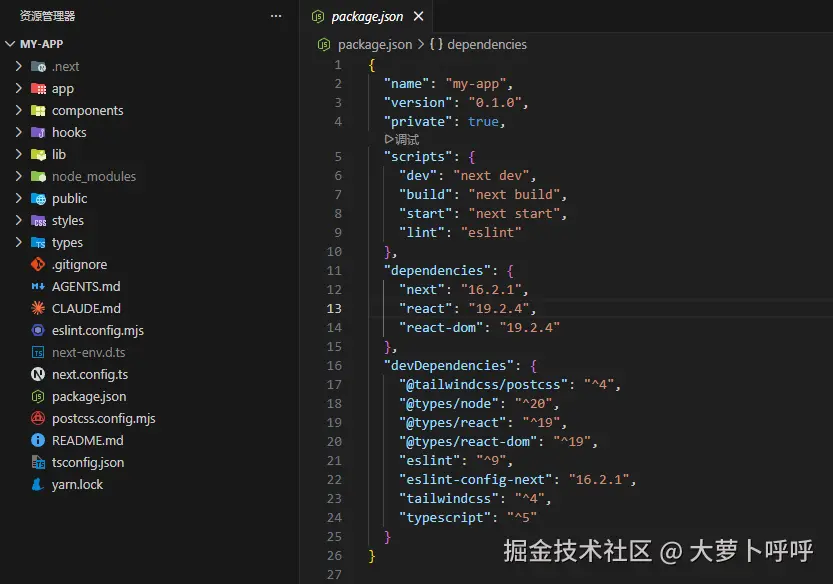Click the "16.2.1" version of next on line 12
The image size is (833, 584).
tap(491, 290)
